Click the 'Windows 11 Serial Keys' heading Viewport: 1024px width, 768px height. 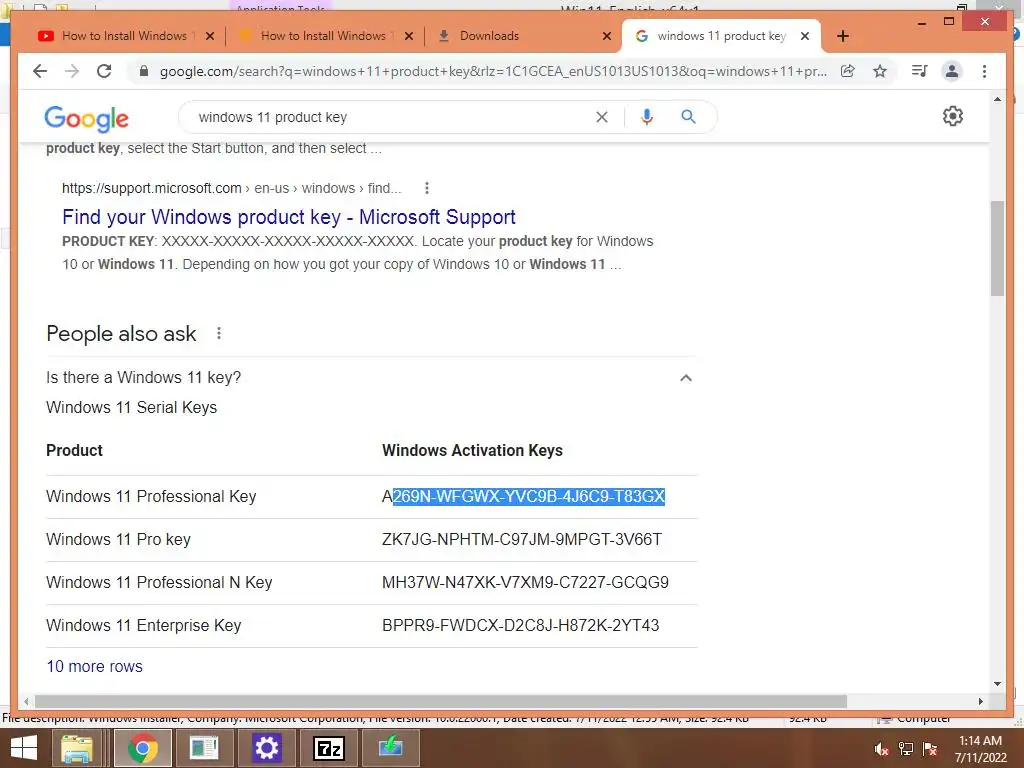pos(131,408)
